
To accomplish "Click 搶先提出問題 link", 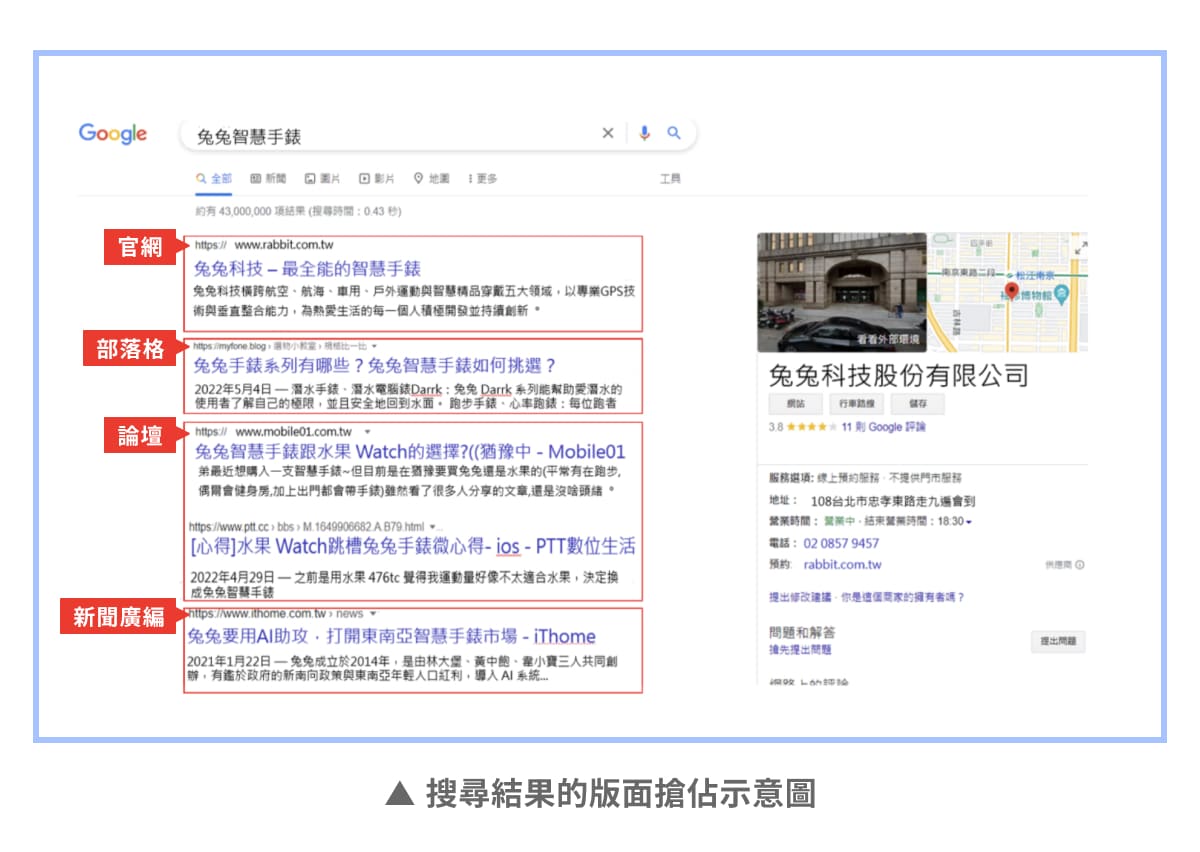I will 800,650.
